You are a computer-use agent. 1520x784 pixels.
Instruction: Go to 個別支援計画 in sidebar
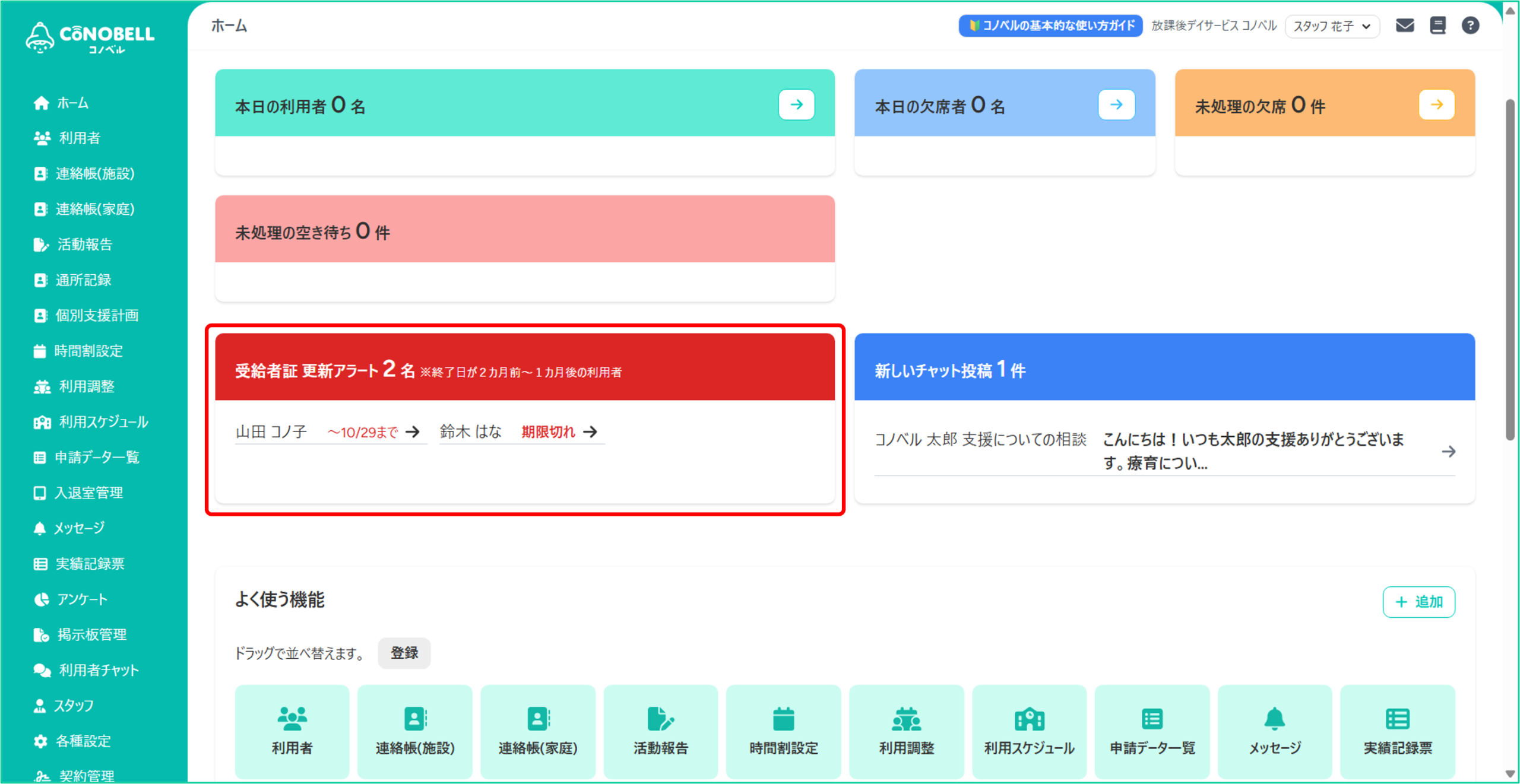tap(96, 315)
